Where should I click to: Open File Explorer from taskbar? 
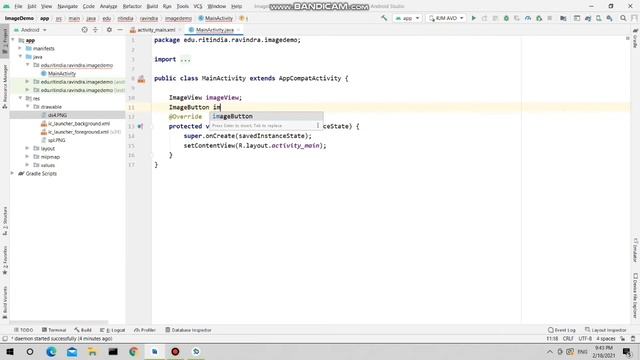click(92, 351)
